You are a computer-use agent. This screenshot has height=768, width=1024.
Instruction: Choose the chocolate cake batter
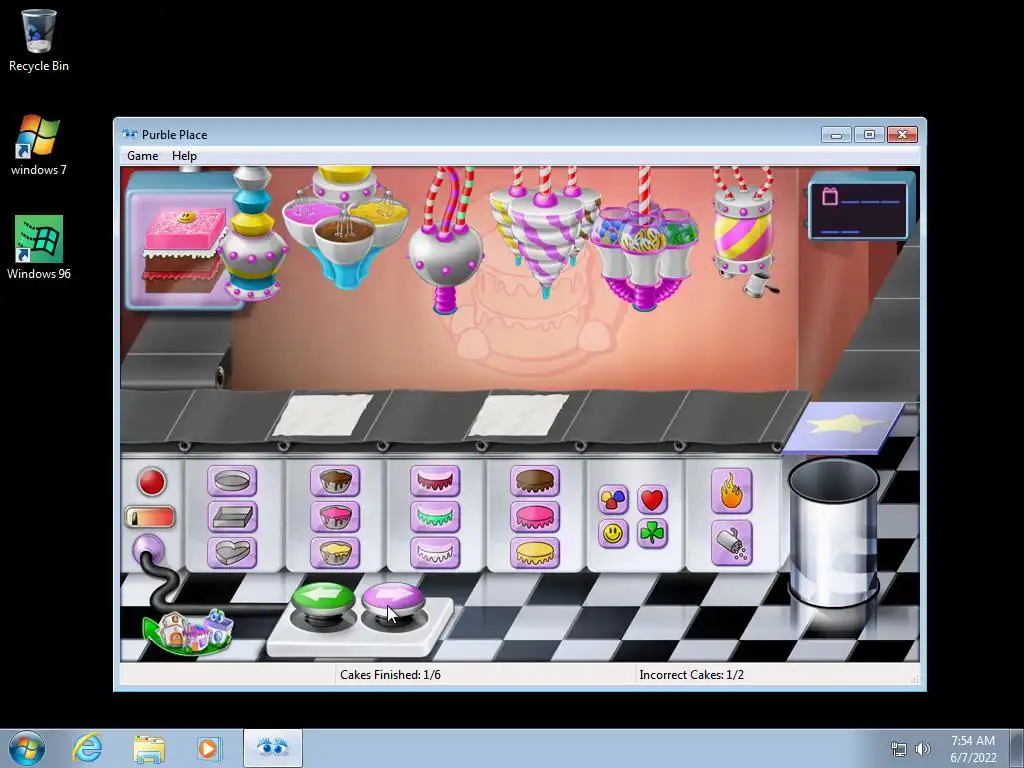[335, 481]
